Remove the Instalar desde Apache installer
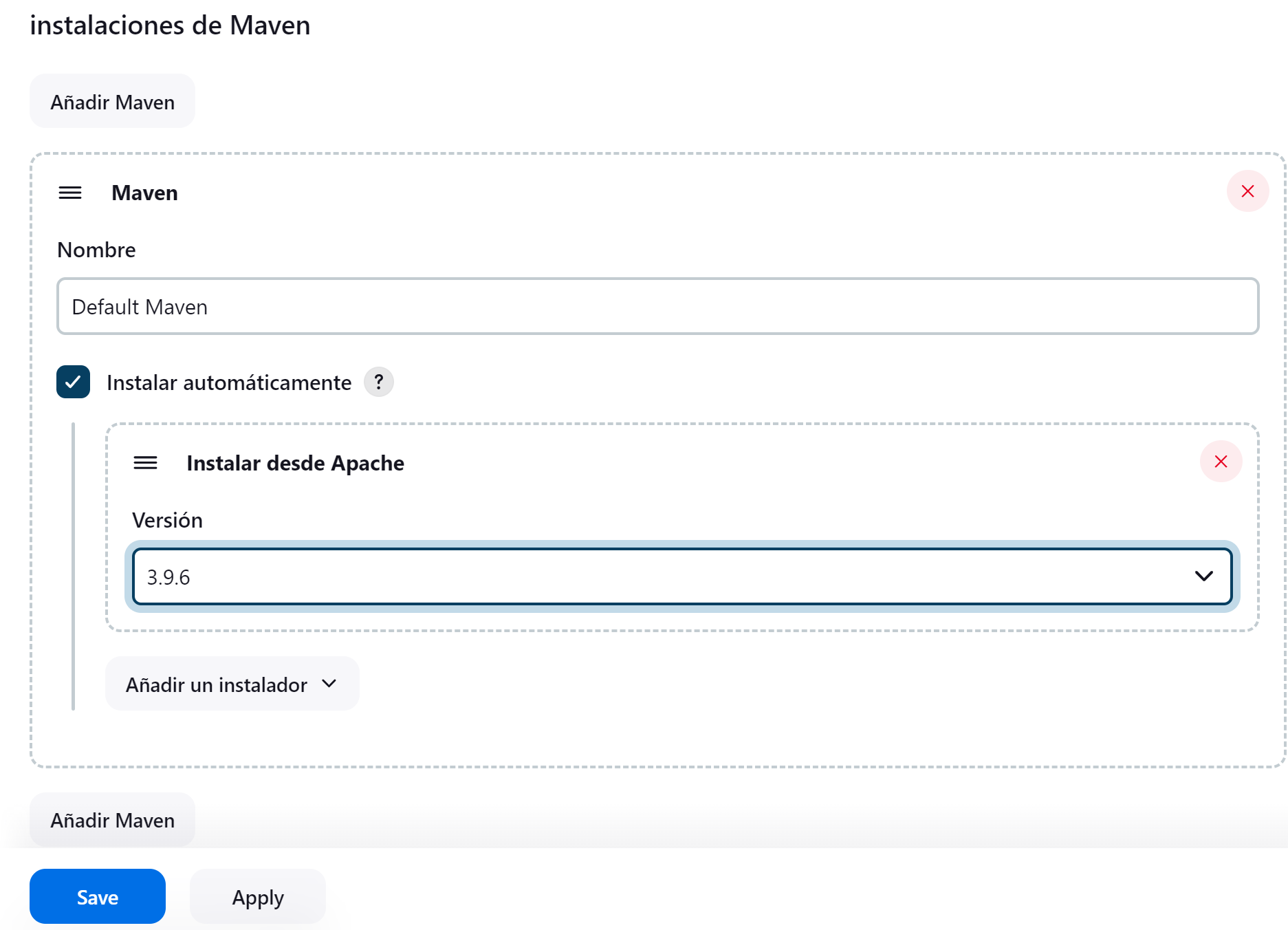The width and height of the screenshot is (1288, 930). [x=1221, y=462]
